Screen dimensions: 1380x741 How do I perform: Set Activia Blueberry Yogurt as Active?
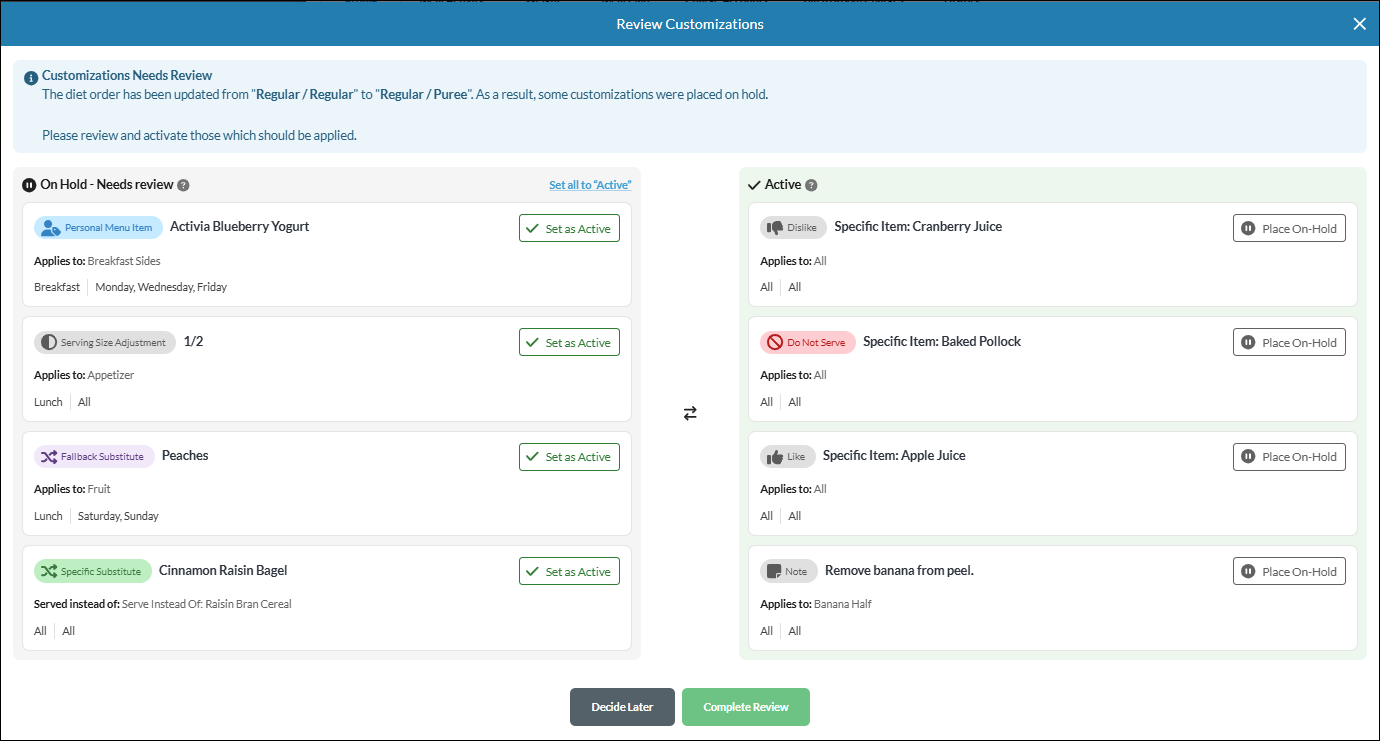point(569,228)
